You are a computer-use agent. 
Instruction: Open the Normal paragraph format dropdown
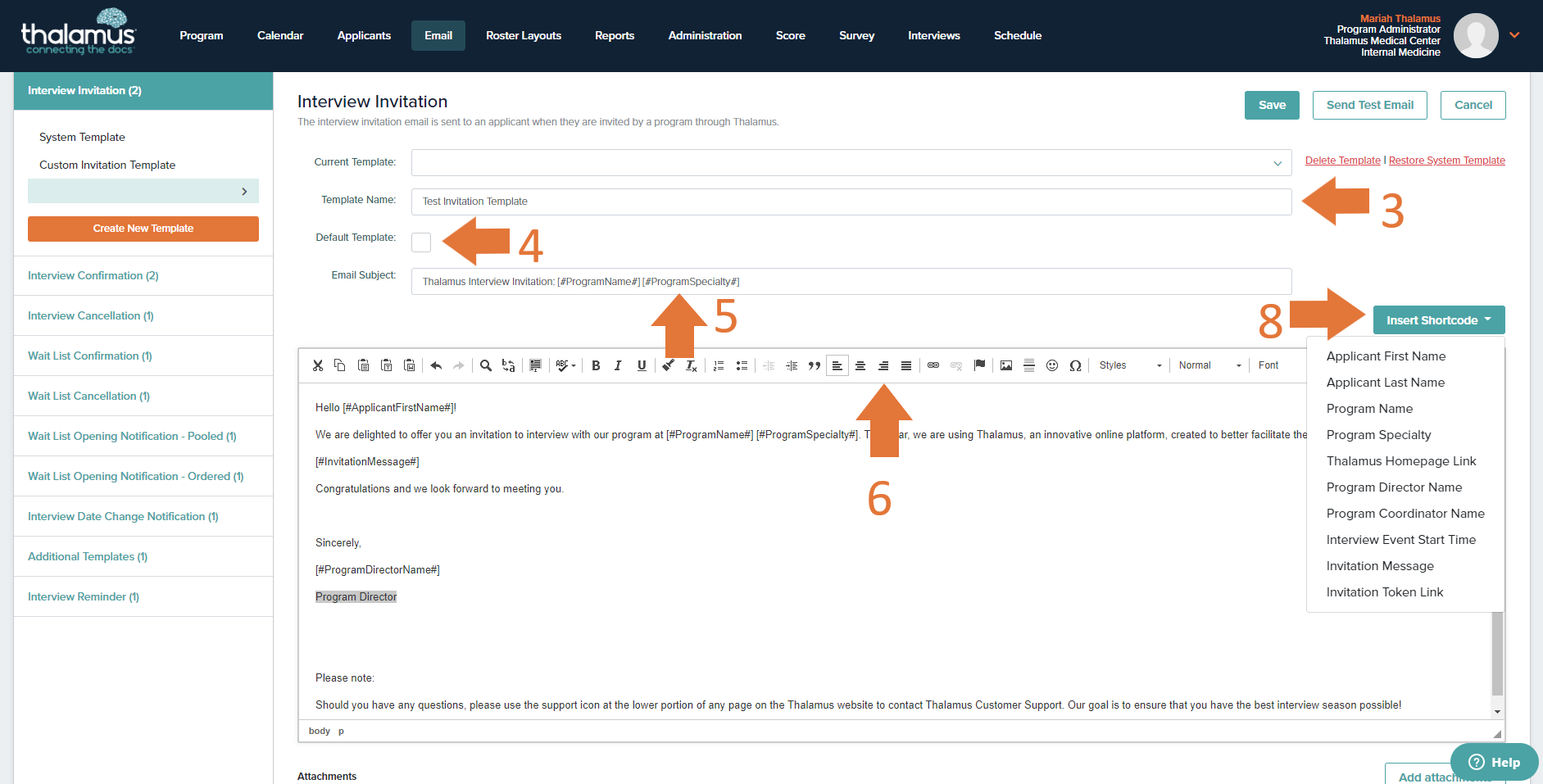[1209, 365]
